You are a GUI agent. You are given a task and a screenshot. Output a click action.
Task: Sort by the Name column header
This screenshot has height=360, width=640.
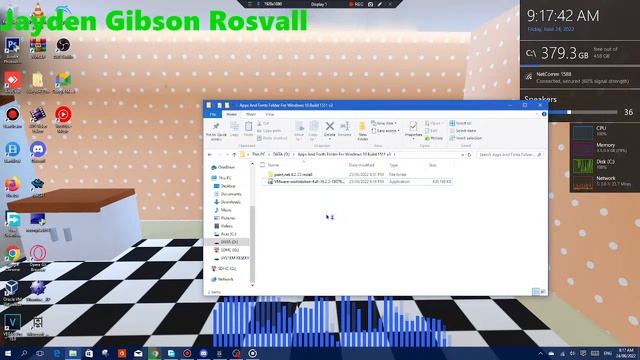(x=273, y=165)
